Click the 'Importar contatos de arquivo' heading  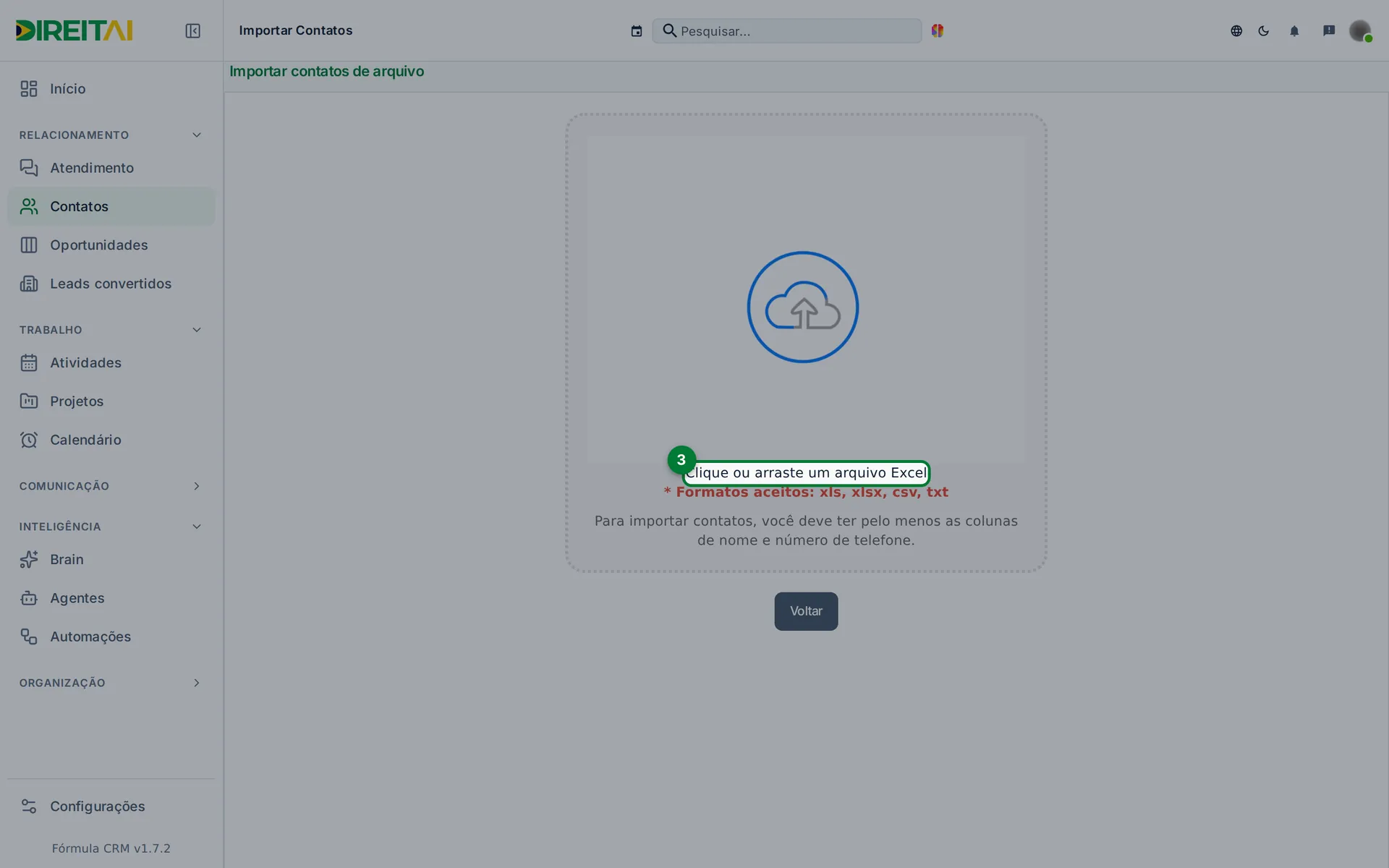(x=326, y=72)
